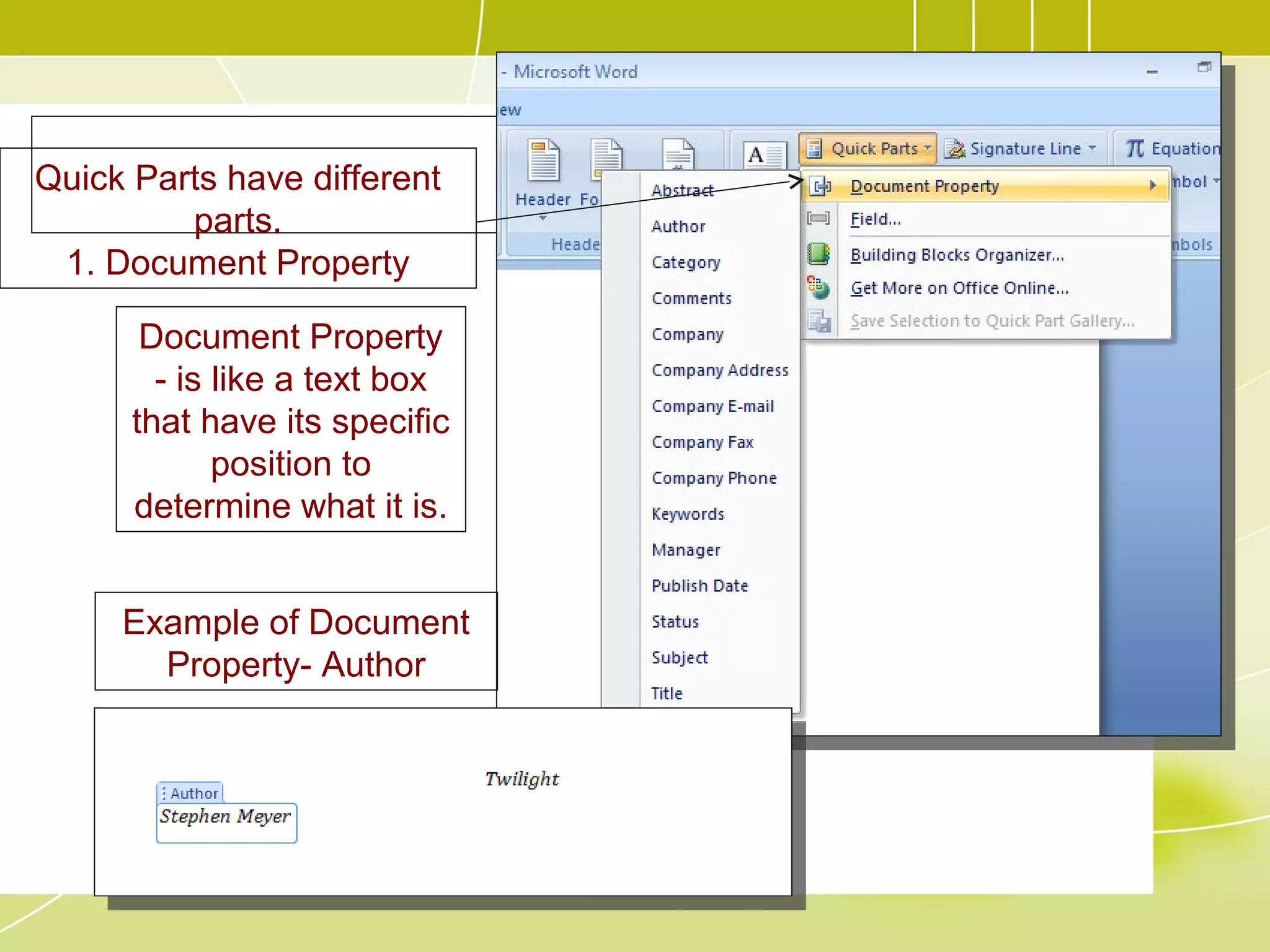This screenshot has width=1270, height=952.
Task: Expand the Quick Parts dropdown arrow
Action: click(x=927, y=148)
